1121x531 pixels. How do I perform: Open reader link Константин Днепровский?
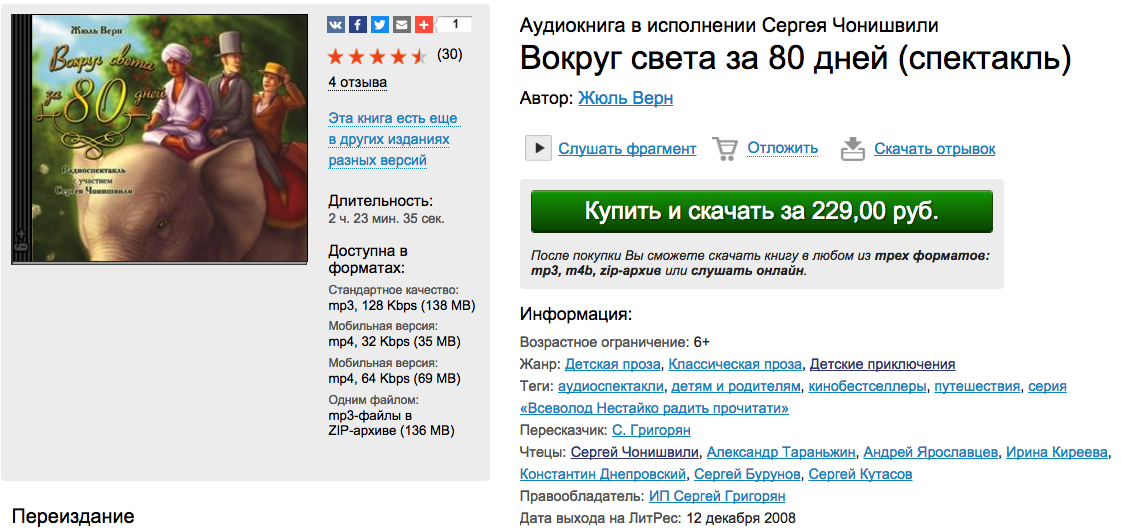(x=603, y=475)
